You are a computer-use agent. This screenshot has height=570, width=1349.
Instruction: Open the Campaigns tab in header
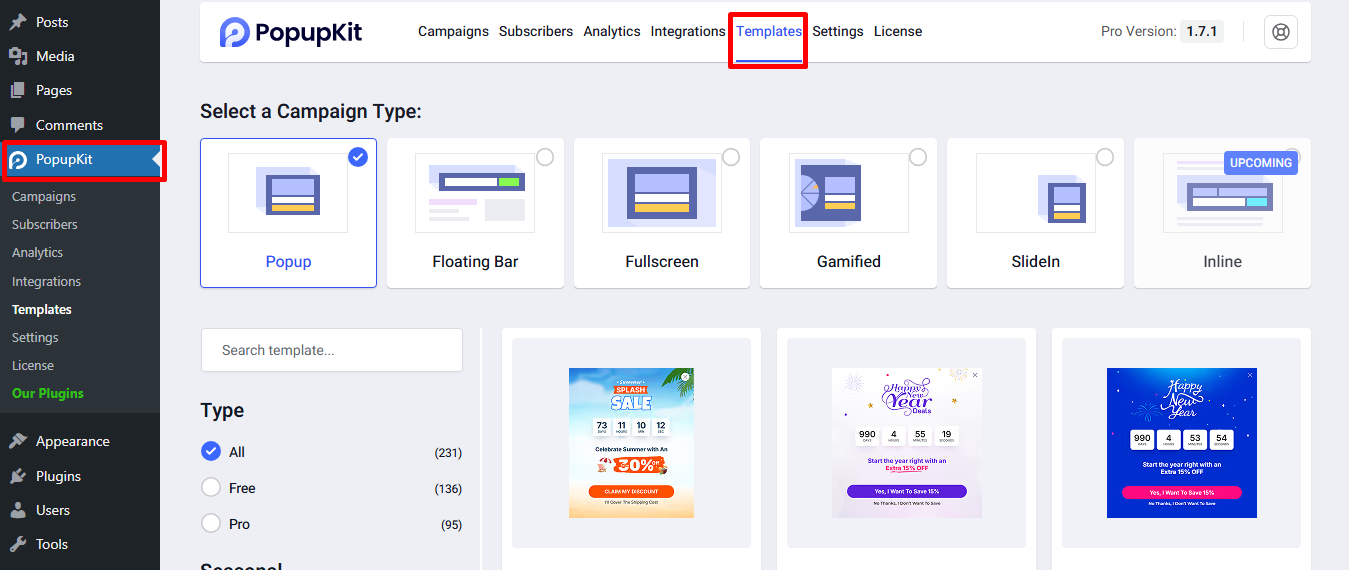click(453, 31)
